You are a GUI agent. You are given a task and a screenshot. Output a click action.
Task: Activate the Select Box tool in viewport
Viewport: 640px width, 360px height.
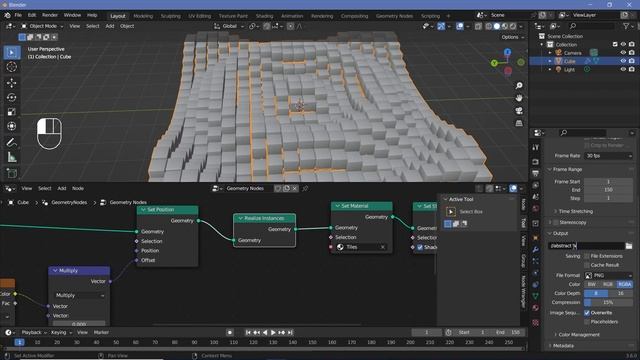[11, 52]
